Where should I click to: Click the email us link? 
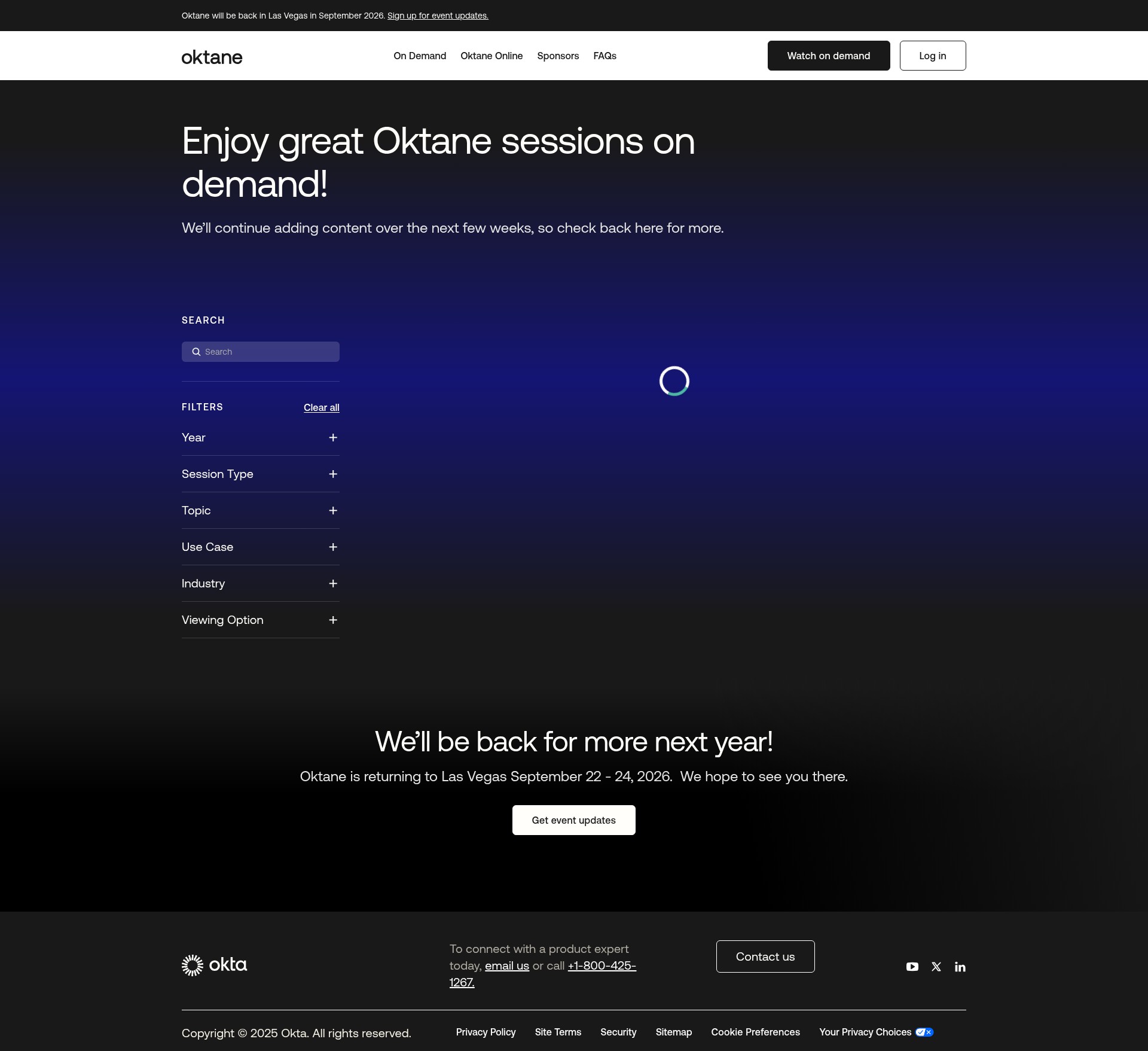click(507, 965)
